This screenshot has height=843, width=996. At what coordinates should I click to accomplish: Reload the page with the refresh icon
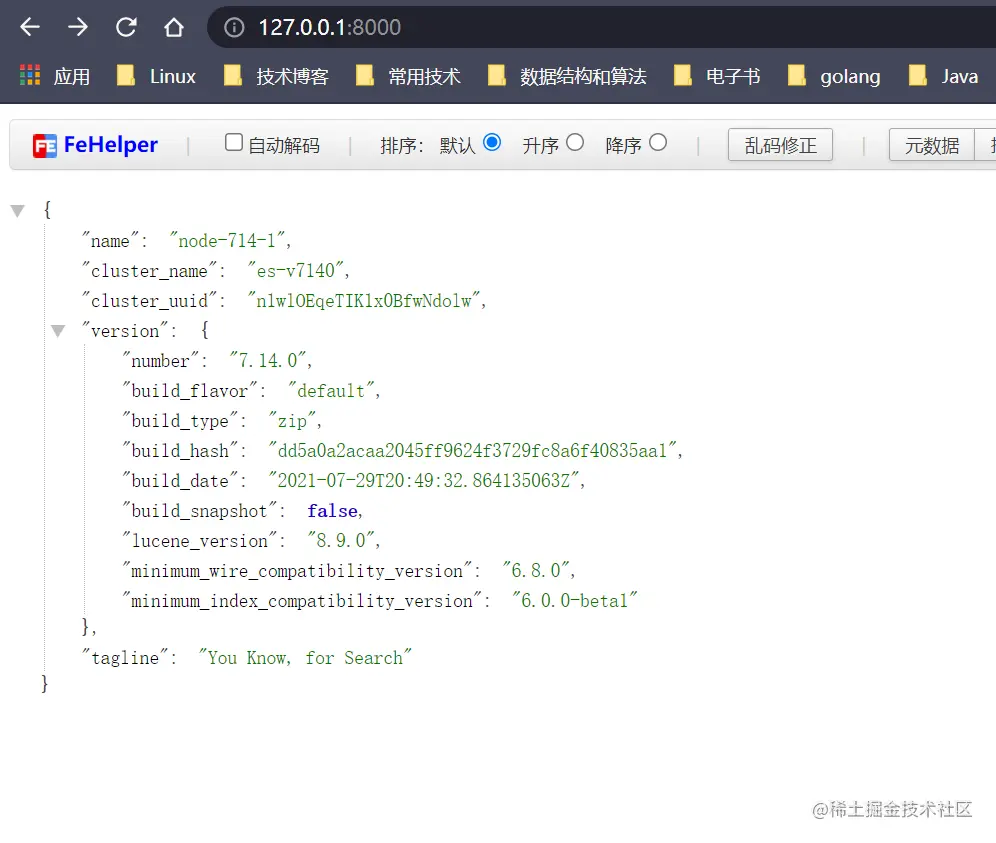point(126,27)
